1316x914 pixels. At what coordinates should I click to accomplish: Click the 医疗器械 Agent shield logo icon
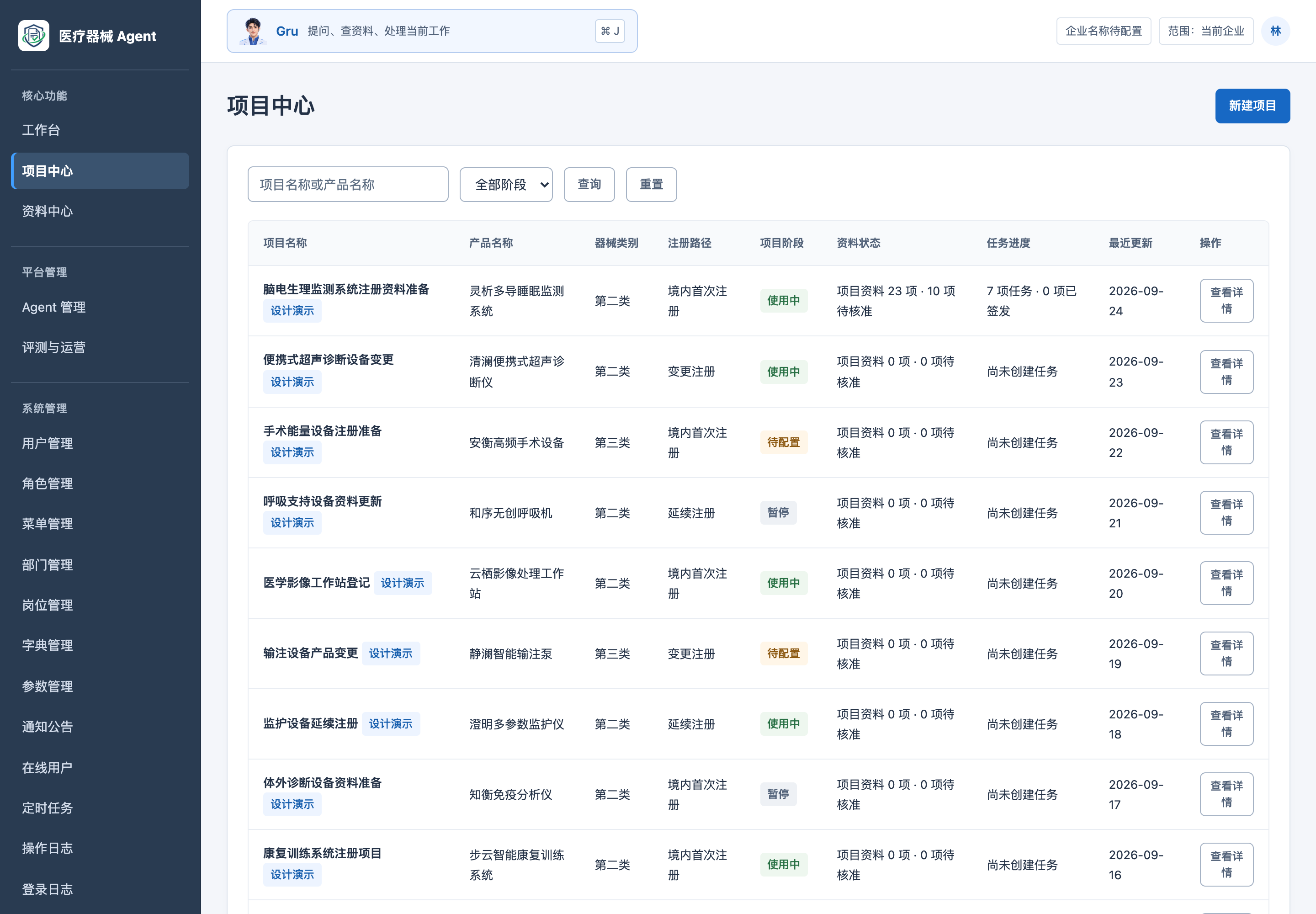point(34,36)
